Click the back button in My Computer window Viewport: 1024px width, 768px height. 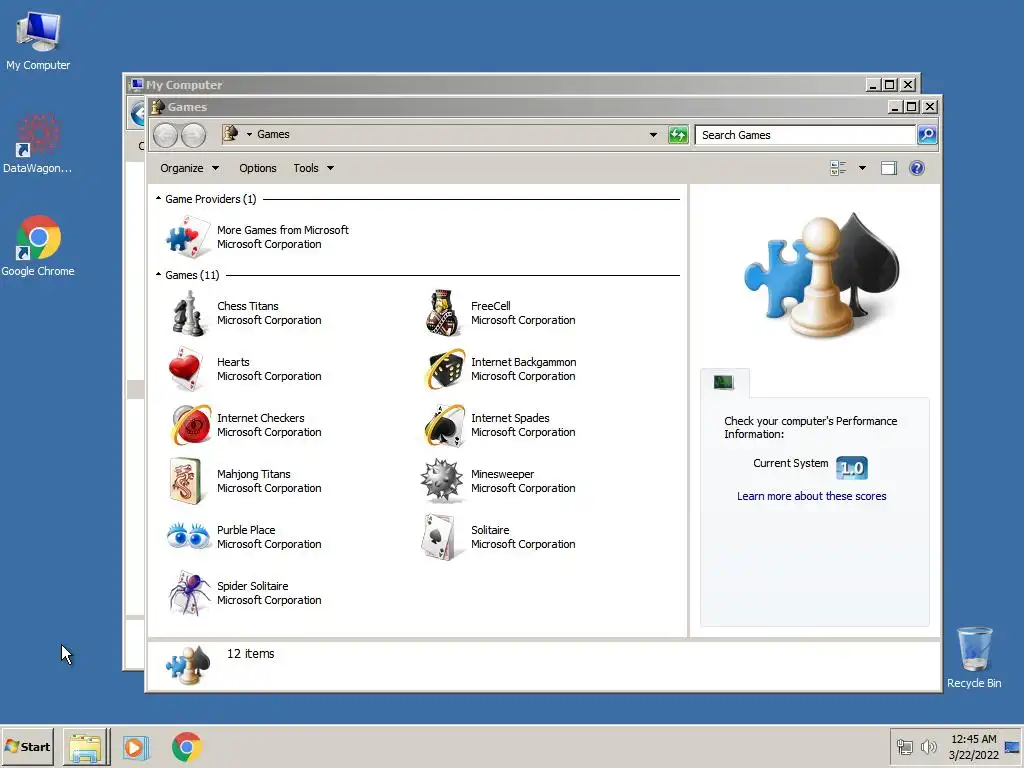[x=136, y=114]
